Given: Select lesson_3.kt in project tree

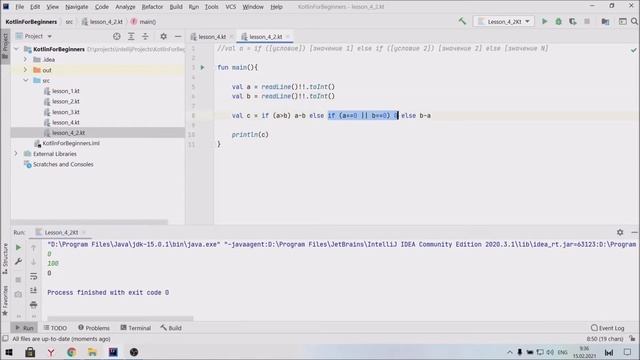Looking at the screenshot, I should click(66, 112).
